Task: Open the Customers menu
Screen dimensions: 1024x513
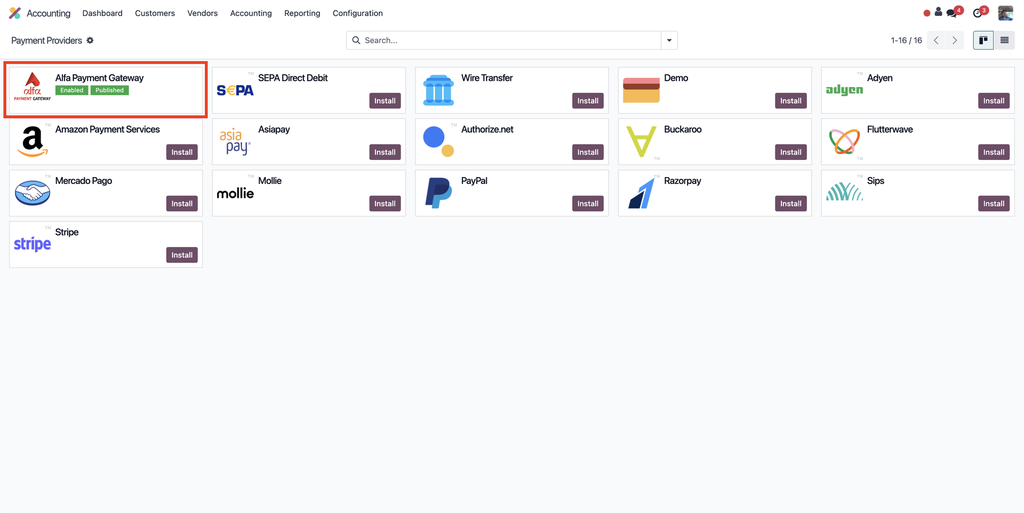Action: 155,13
